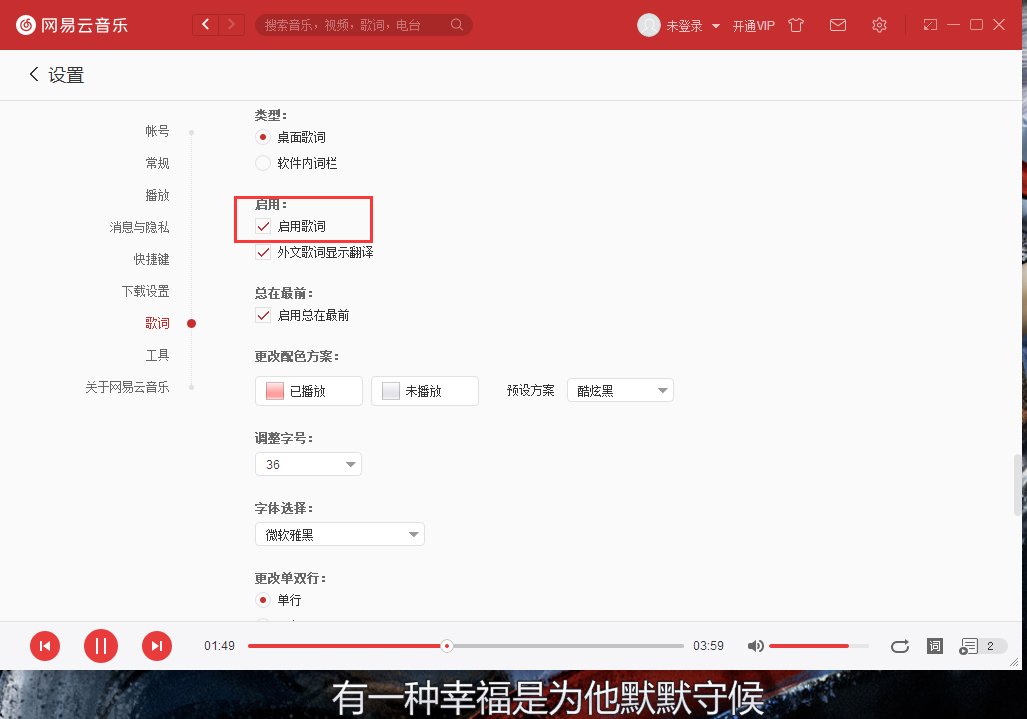Mute audio via the speaker icon
1027x719 pixels.
756,645
